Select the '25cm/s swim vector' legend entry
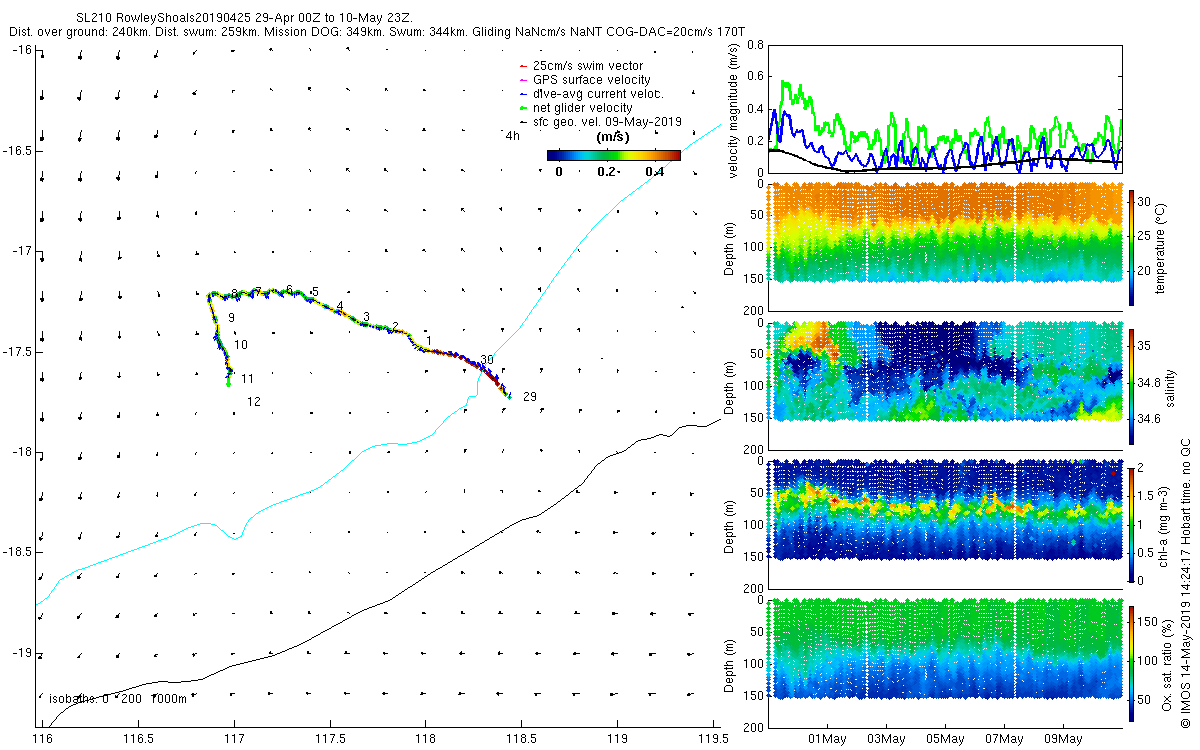Screen dimensions: 1200x750 tap(588, 65)
